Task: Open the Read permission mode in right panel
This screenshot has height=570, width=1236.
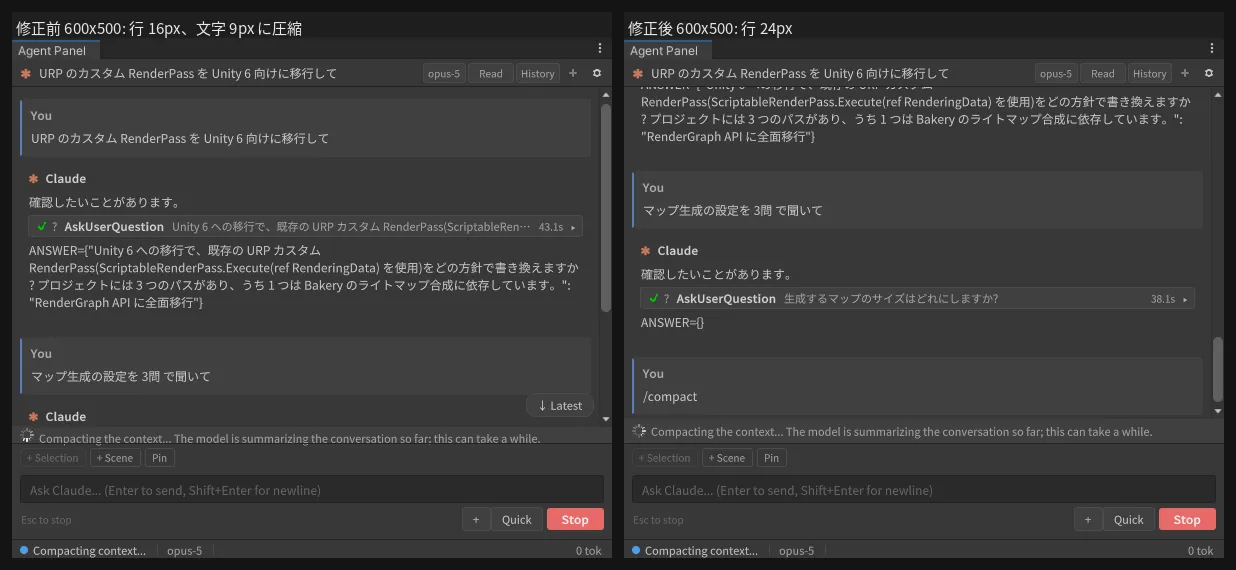Action: 1103,73
